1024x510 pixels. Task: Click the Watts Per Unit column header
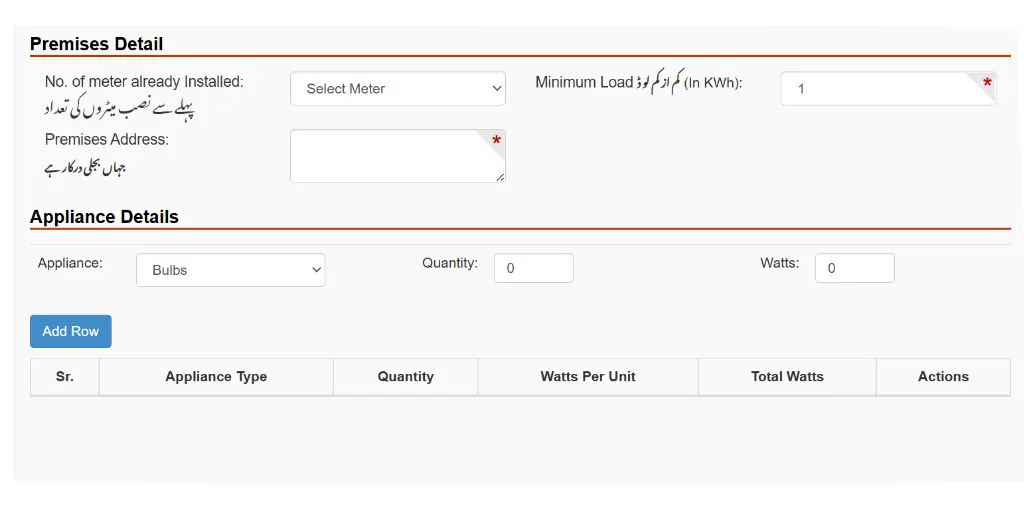pyautogui.click(x=588, y=377)
